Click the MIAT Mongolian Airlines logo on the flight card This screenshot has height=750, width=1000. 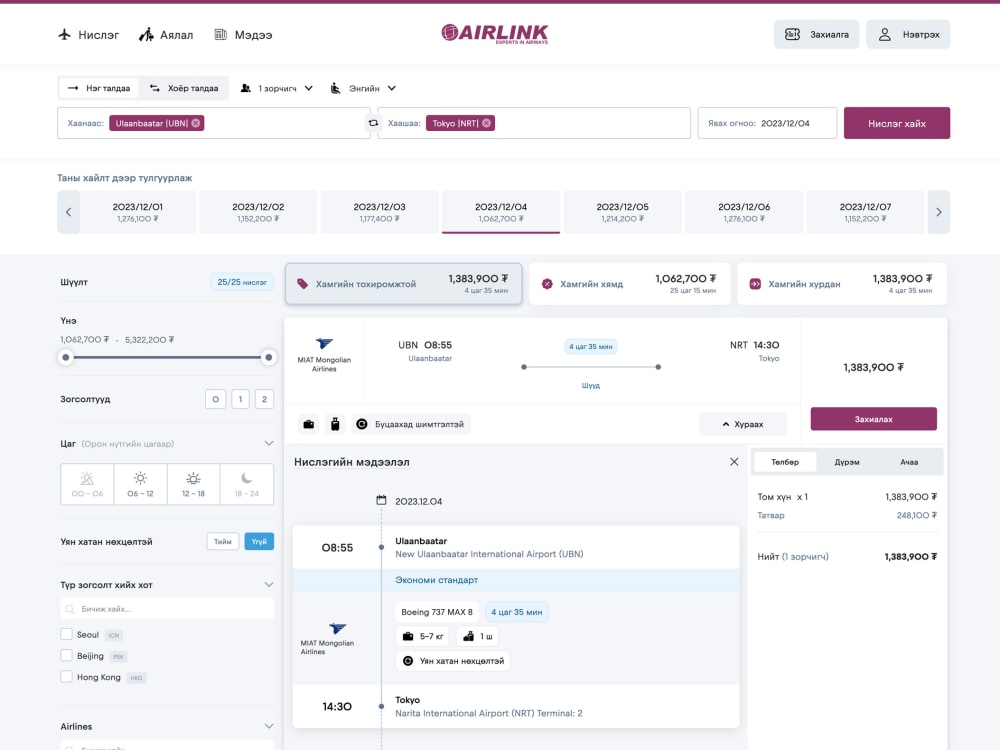(324, 355)
